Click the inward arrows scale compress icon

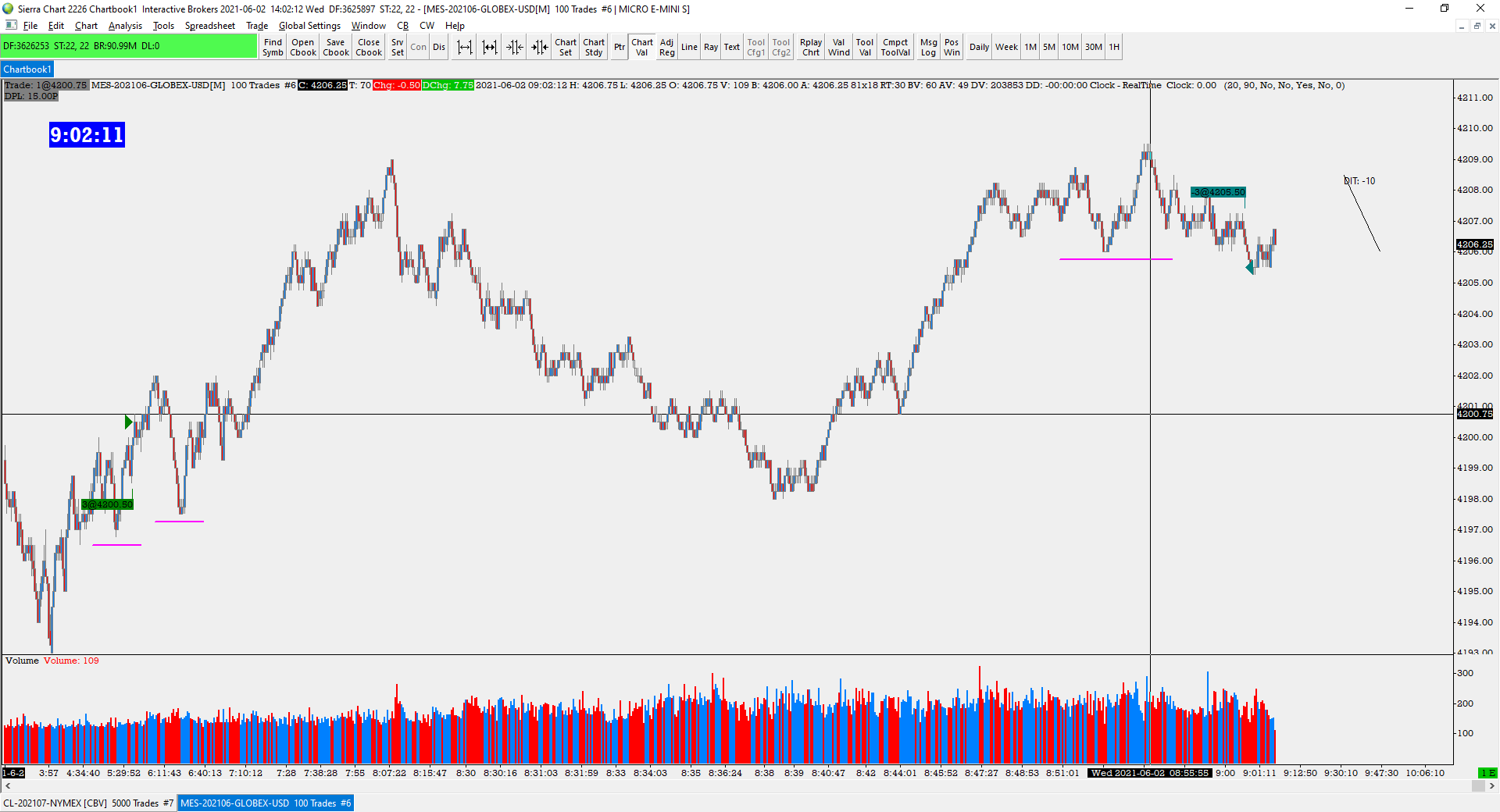click(515, 48)
